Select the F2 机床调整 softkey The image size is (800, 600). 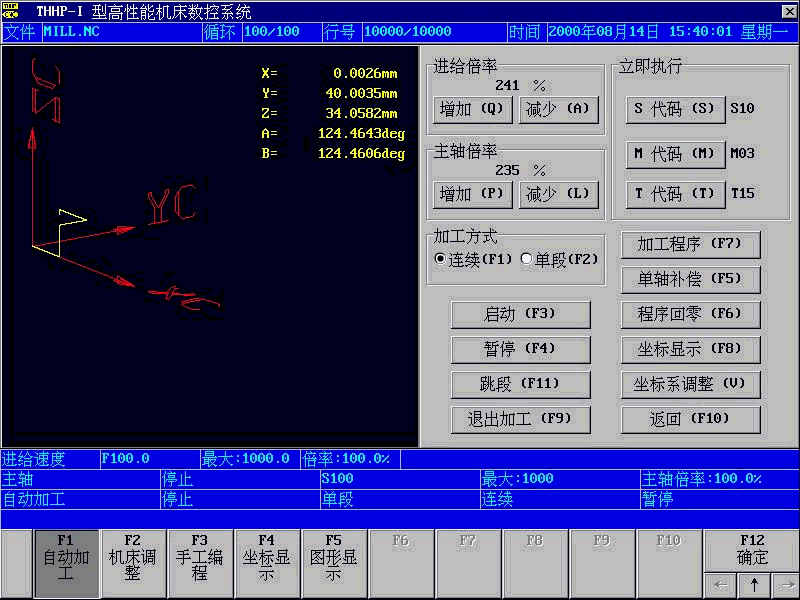133,563
